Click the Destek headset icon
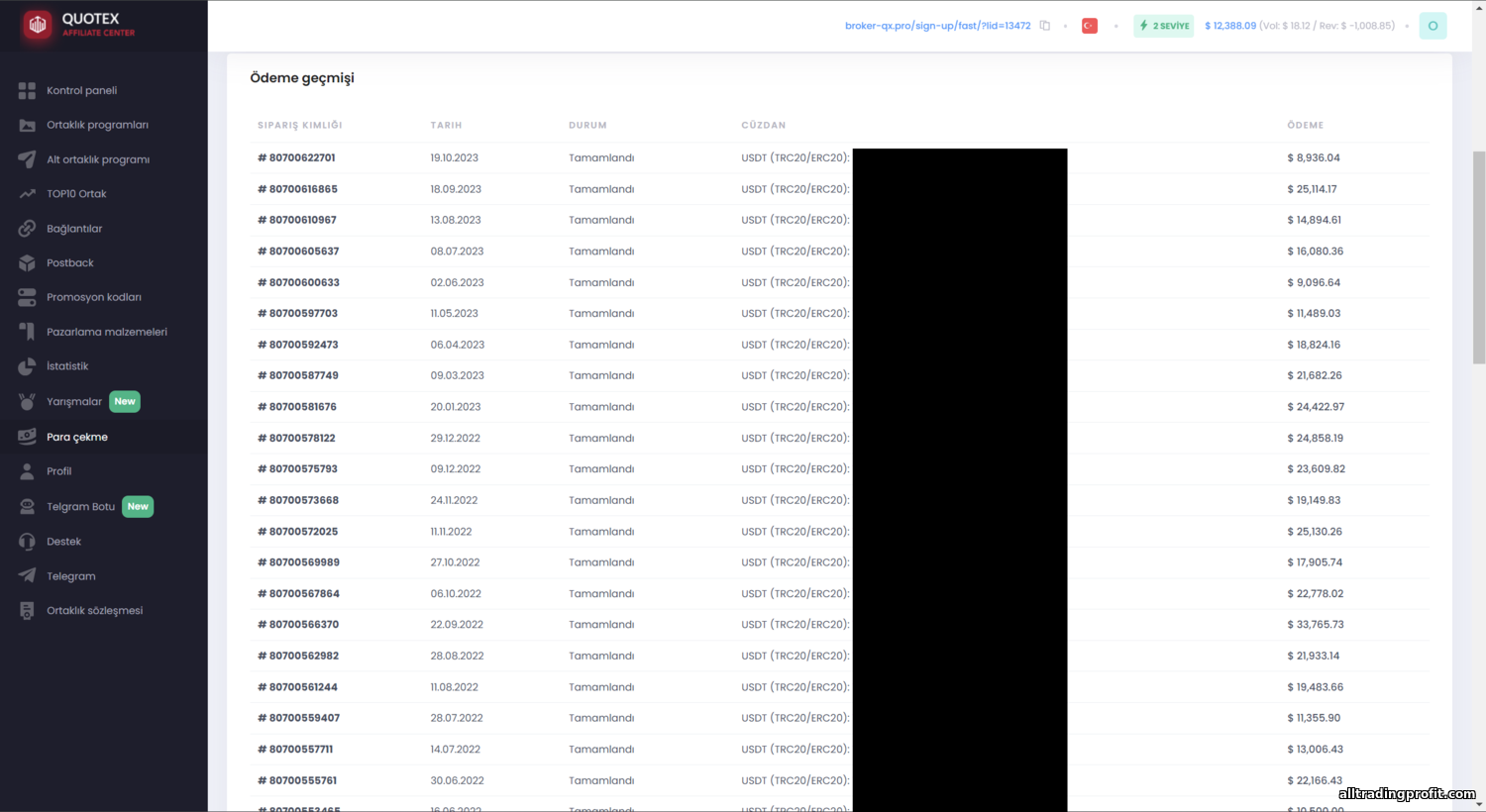Screen dimensions: 1486x812 click(x=27, y=542)
